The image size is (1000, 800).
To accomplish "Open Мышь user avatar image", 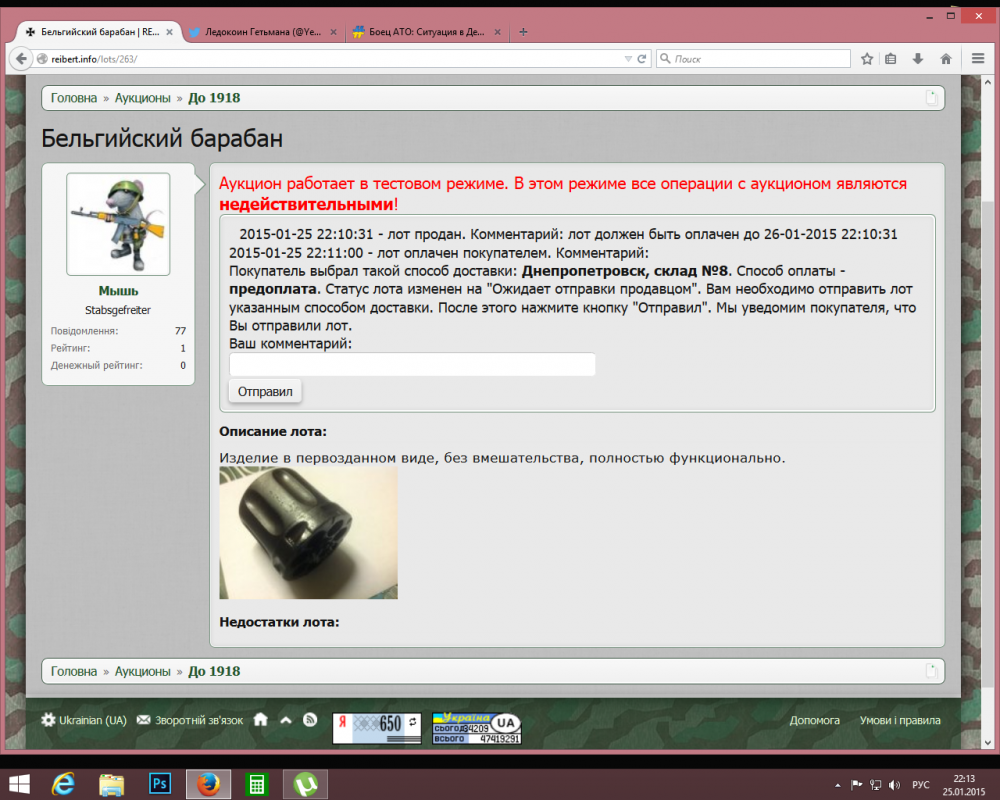I will coord(118,224).
